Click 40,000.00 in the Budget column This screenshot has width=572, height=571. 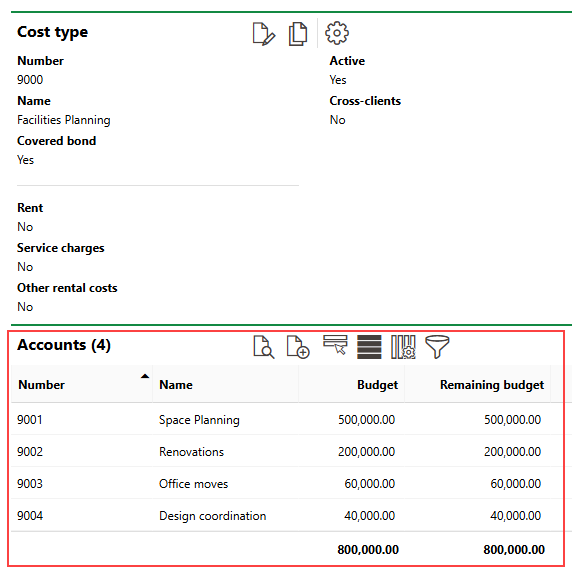[370, 516]
